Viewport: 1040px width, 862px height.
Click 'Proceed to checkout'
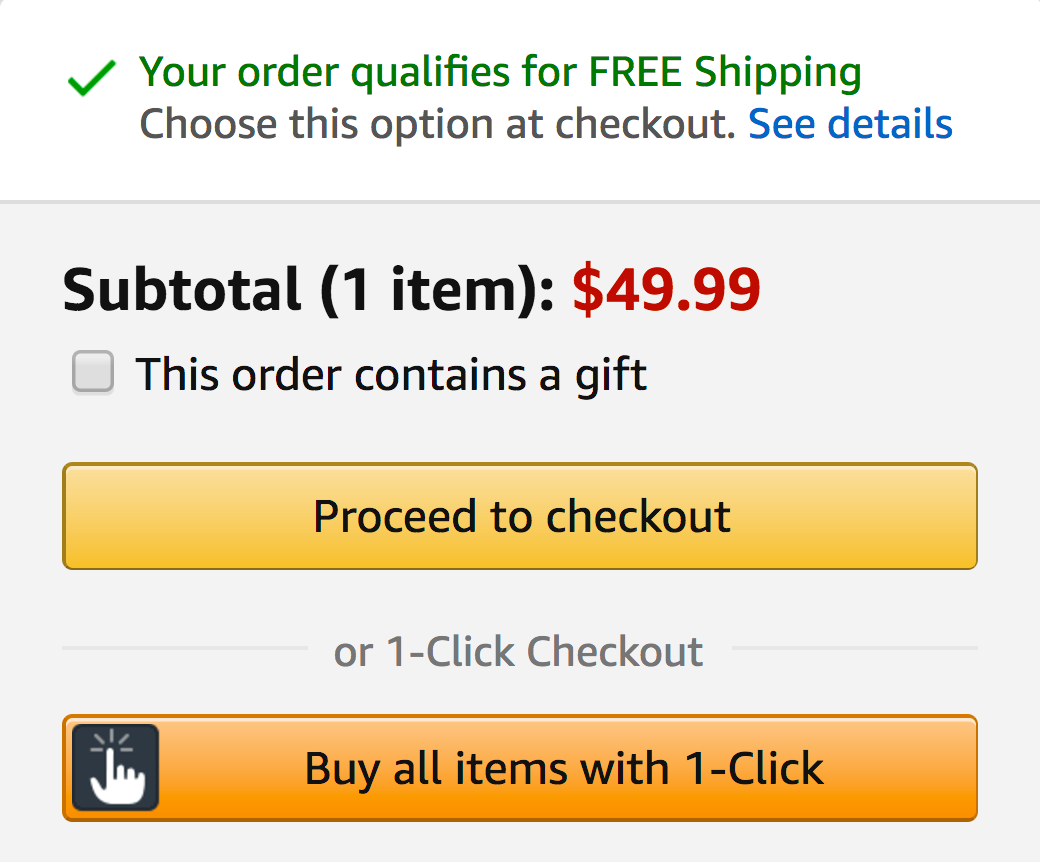point(520,516)
